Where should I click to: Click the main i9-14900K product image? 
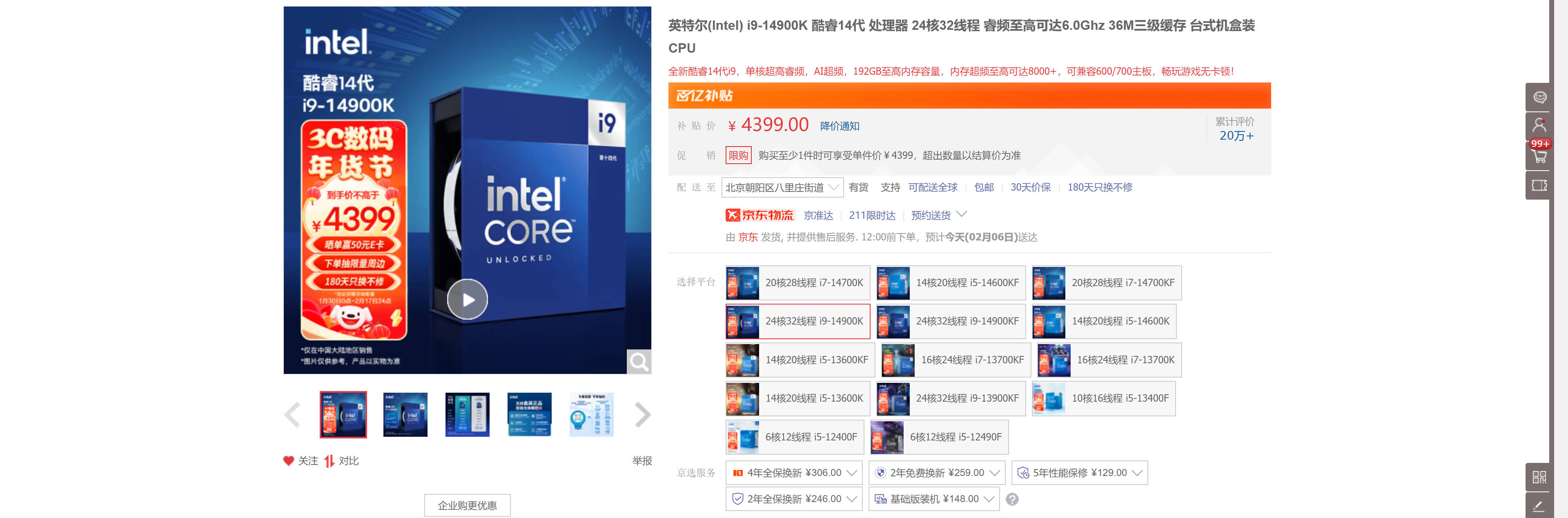click(468, 190)
